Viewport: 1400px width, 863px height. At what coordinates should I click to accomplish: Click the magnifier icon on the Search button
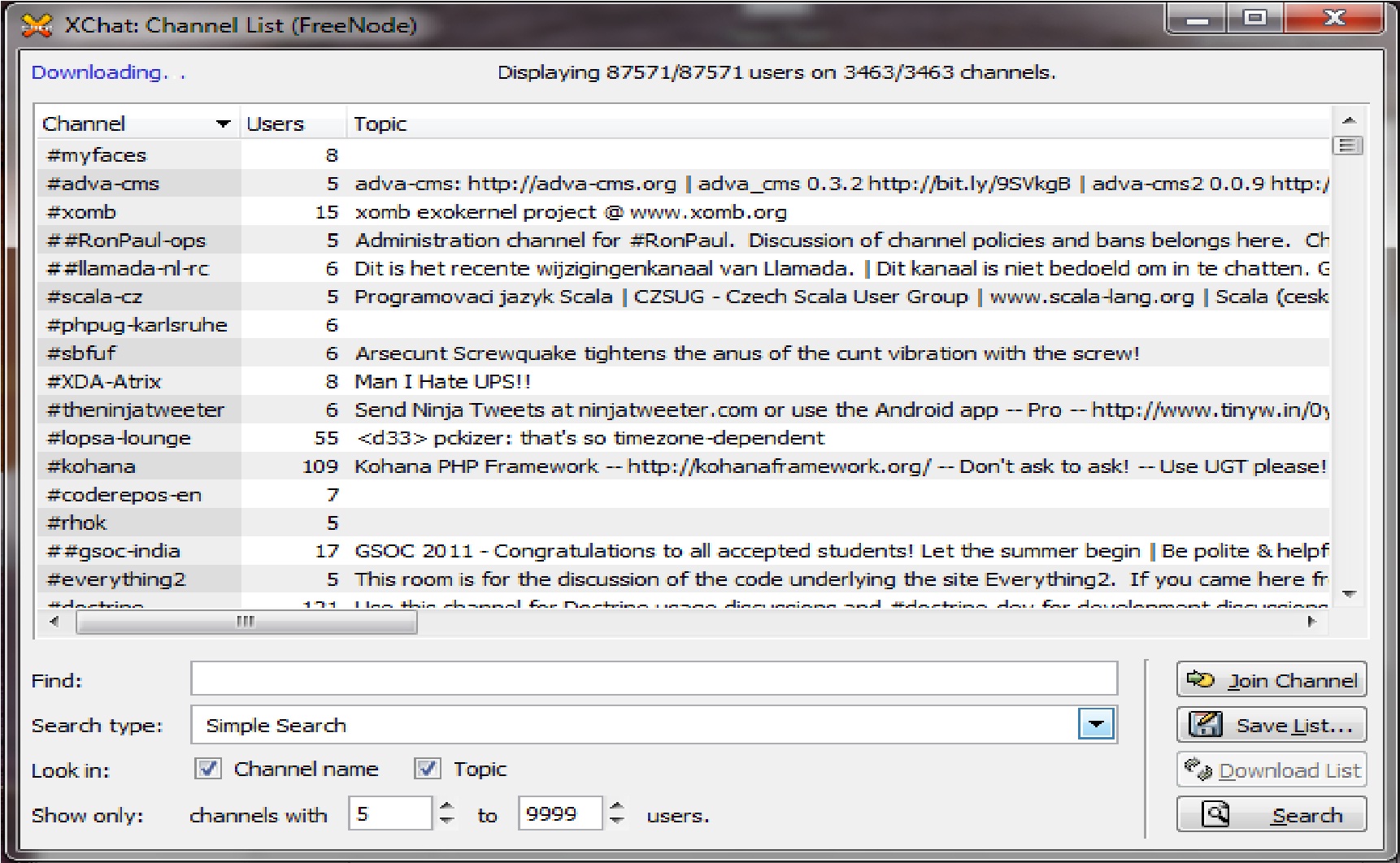coord(1215,813)
